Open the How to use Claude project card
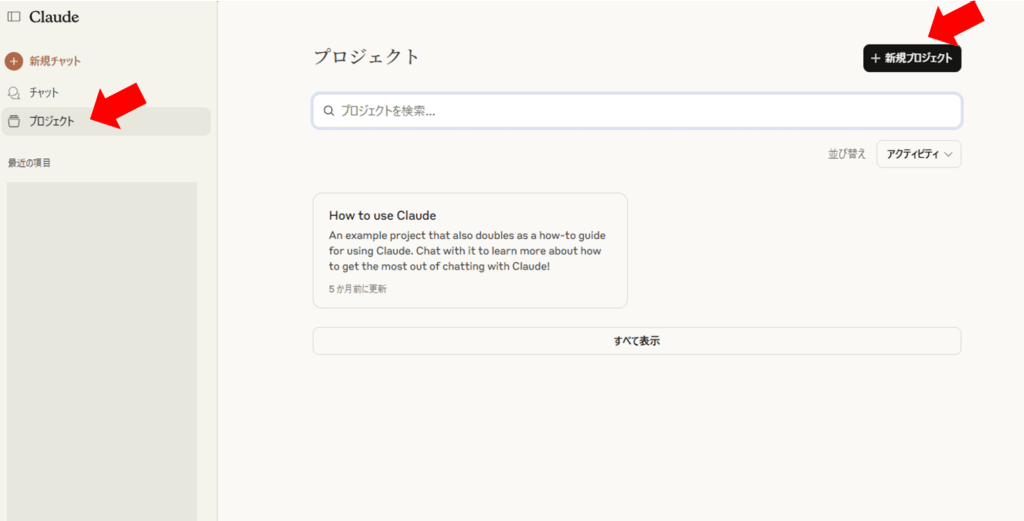The width and height of the screenshot is (1024, 521). click(x=470, y=250)
